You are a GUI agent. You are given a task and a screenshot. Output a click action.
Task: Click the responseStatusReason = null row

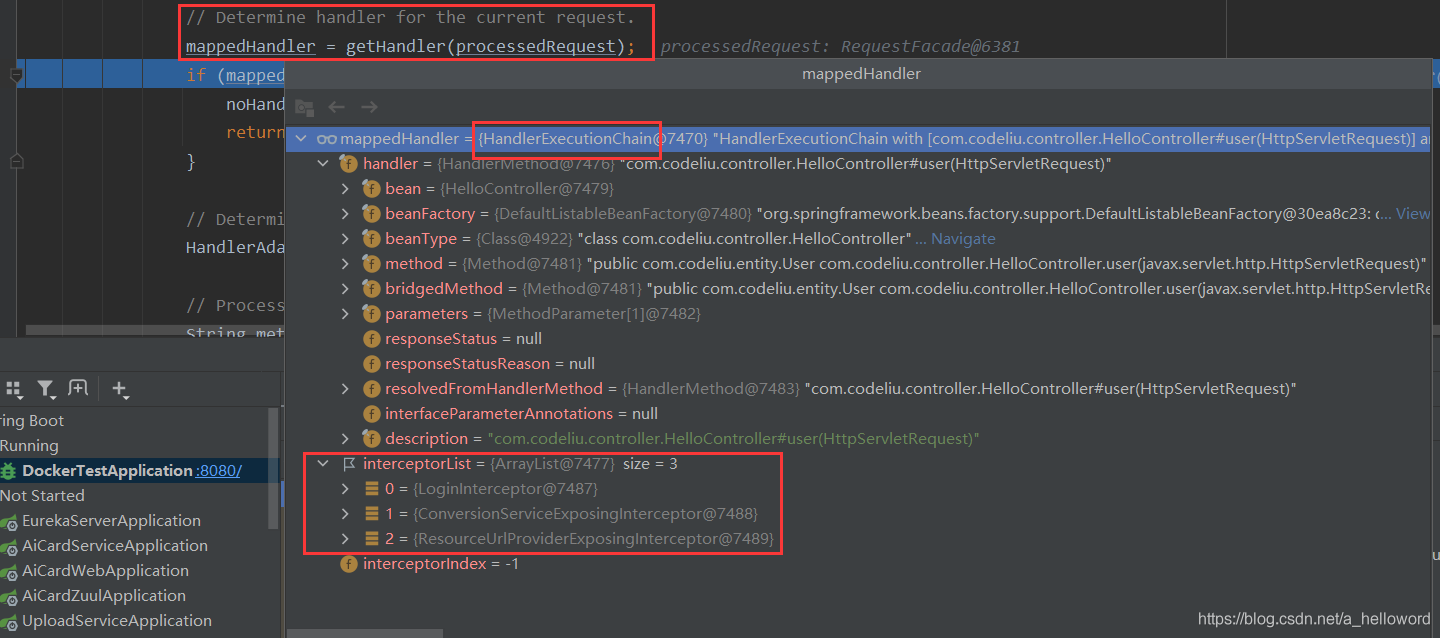(490, 364)
